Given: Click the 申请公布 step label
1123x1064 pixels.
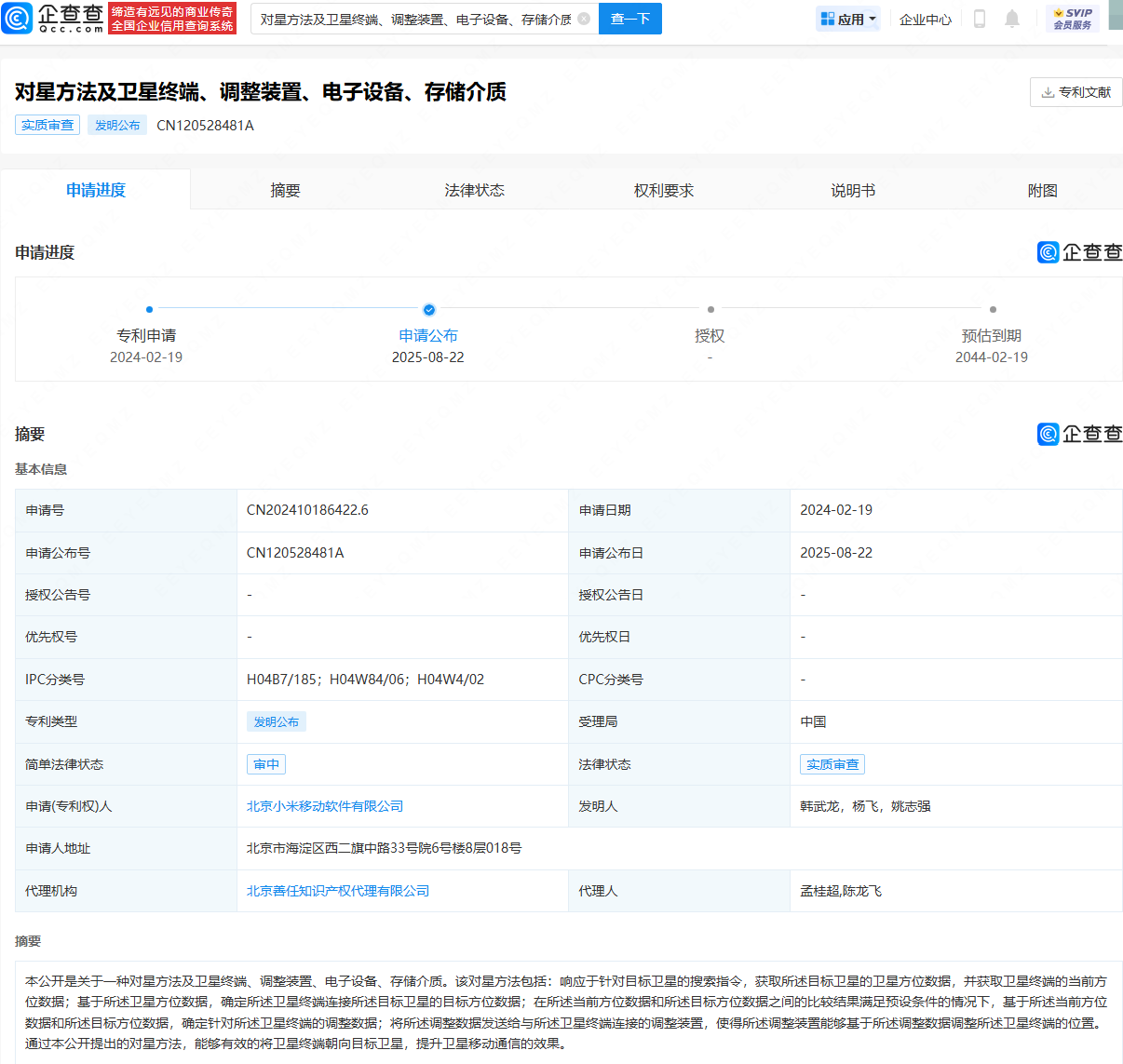Looking at the screenshot, I should tap(428, 335).
